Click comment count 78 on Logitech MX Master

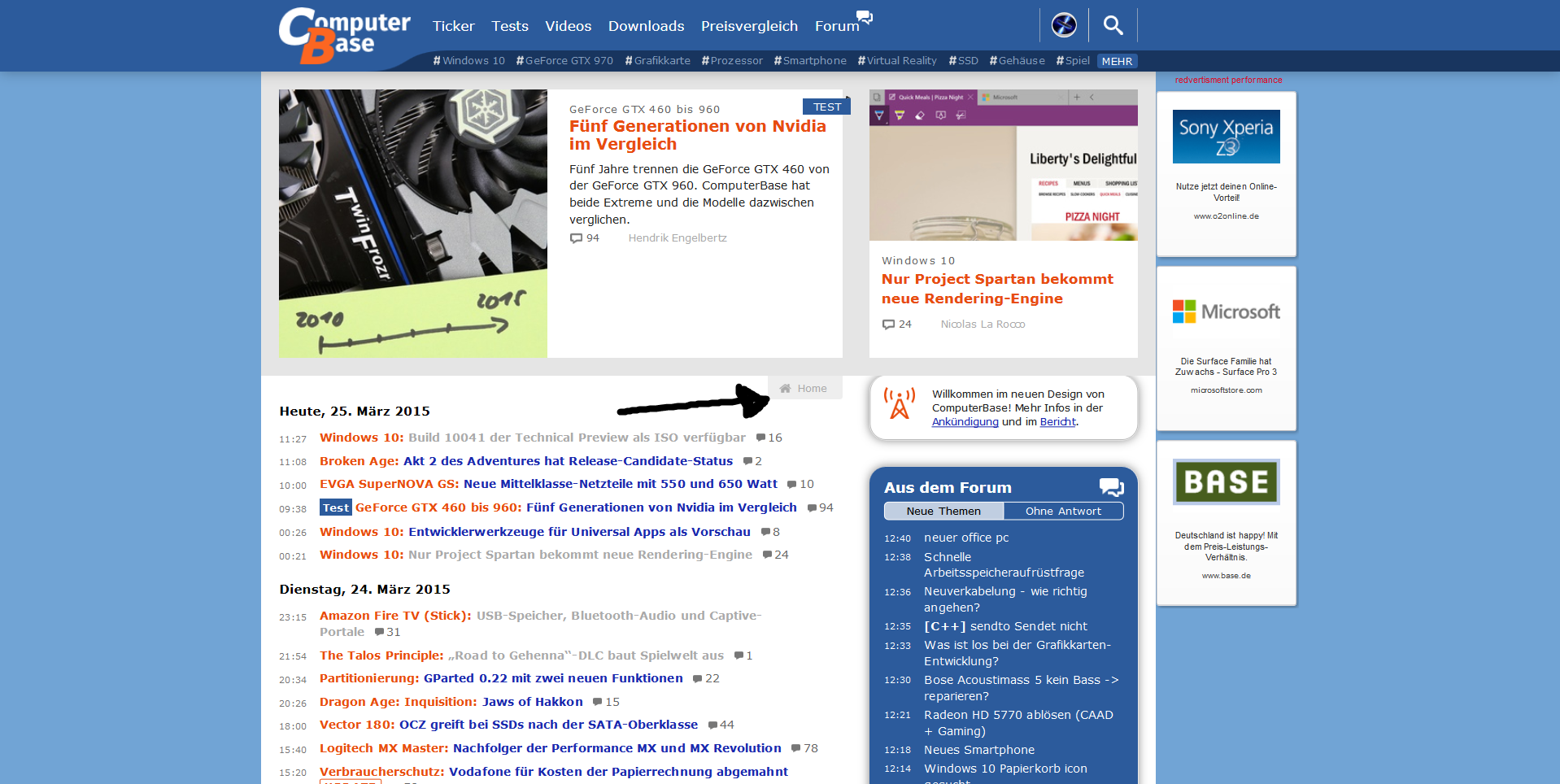click(x=805, y=748)
